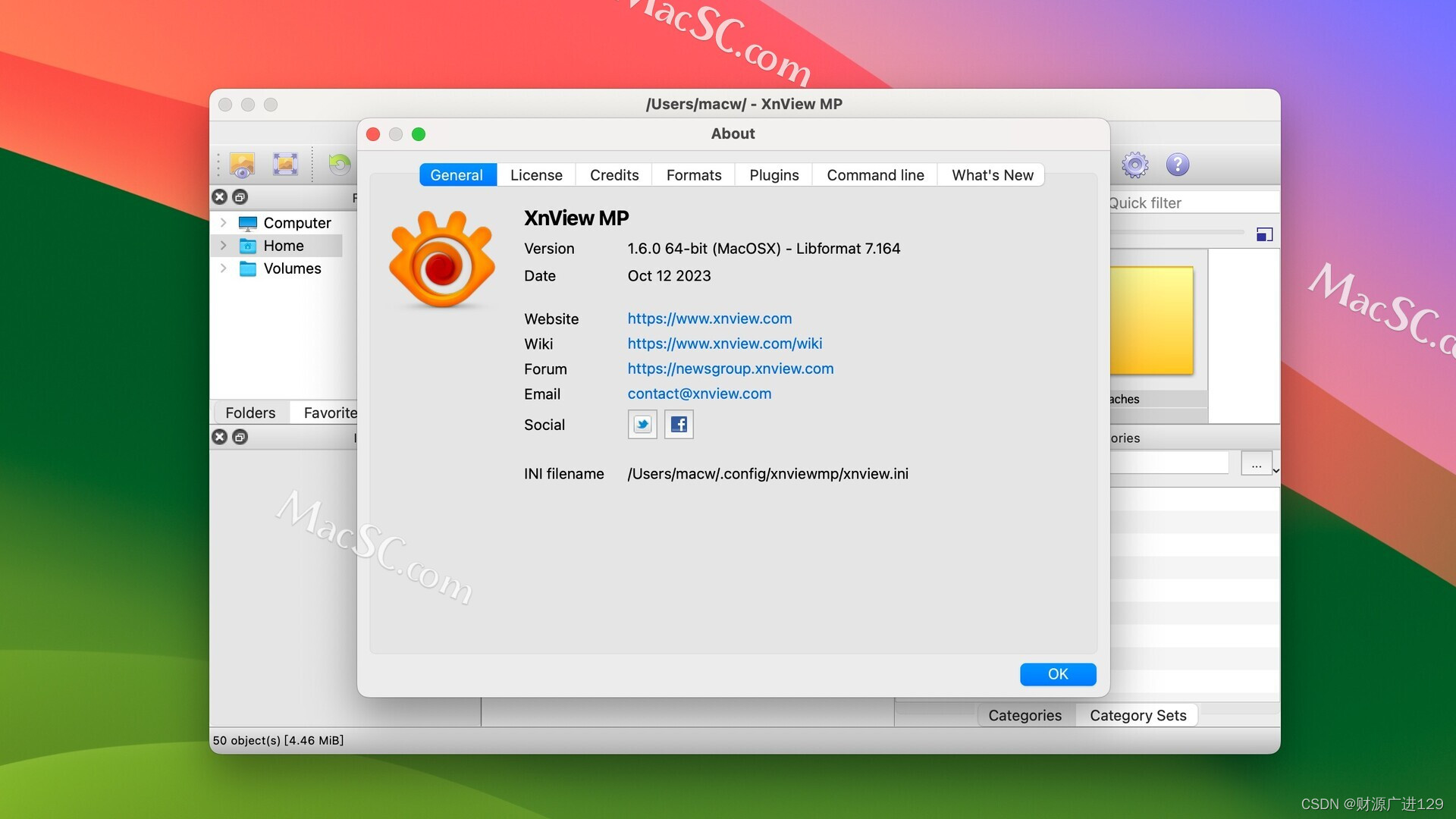
Task: Click the INI filename path text
Action: coord(767,474)
